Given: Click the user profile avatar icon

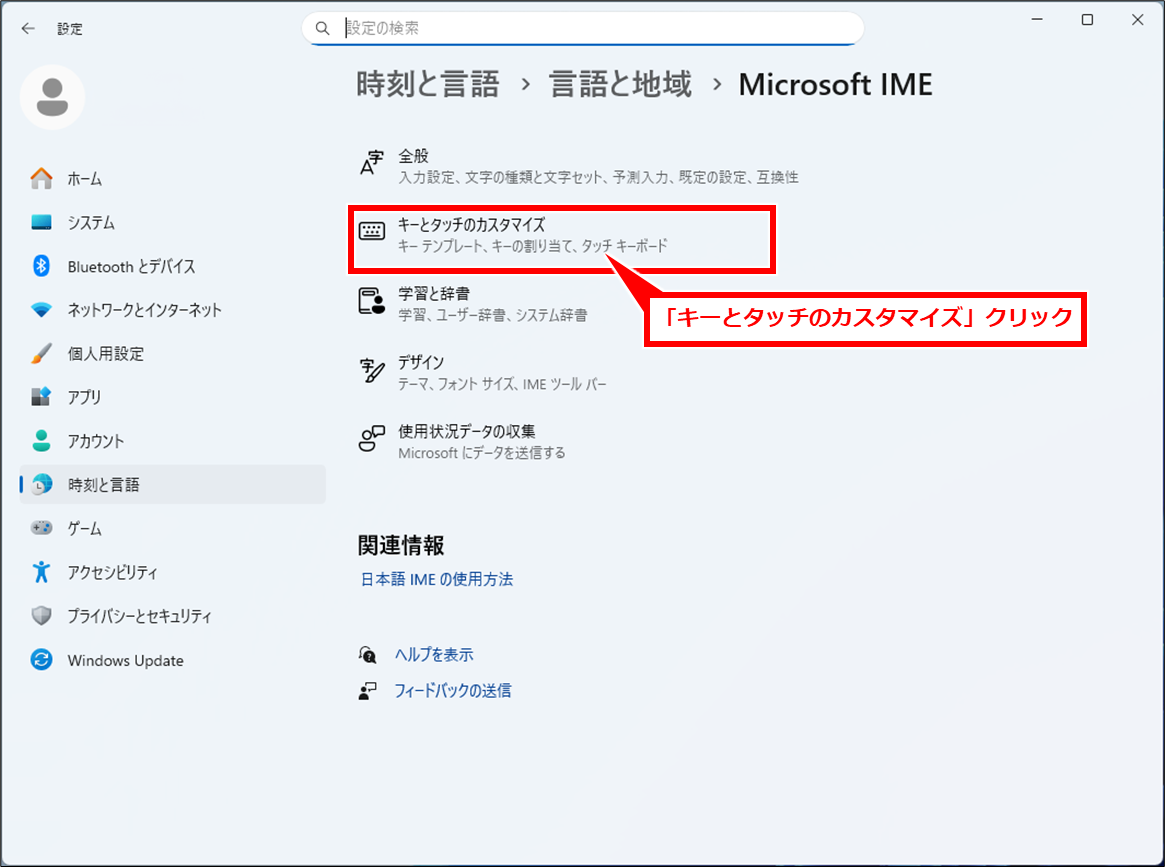Looking at the screenshot, I should click(x=52, y=97).
